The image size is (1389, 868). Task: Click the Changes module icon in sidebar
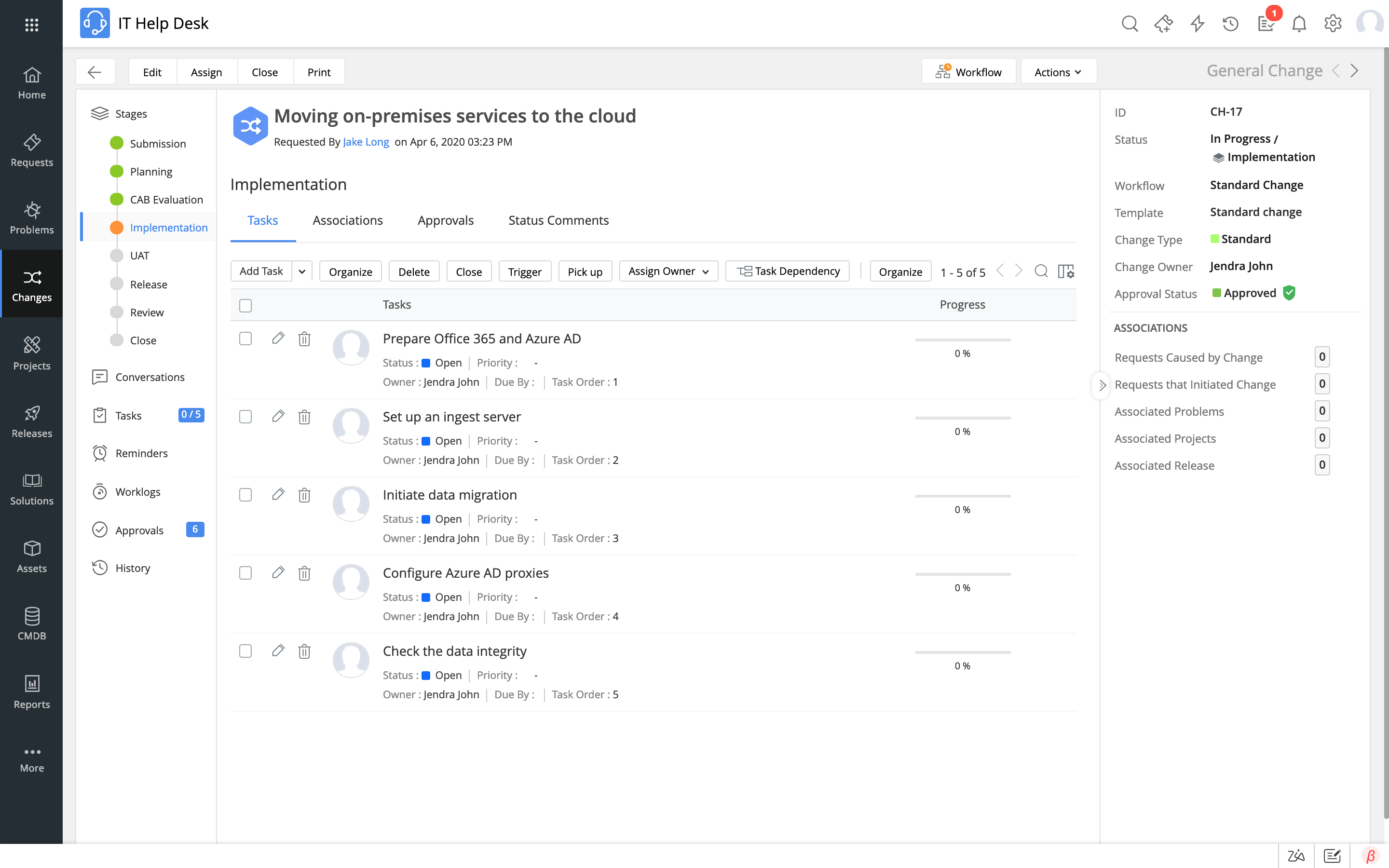pos(31,277)
